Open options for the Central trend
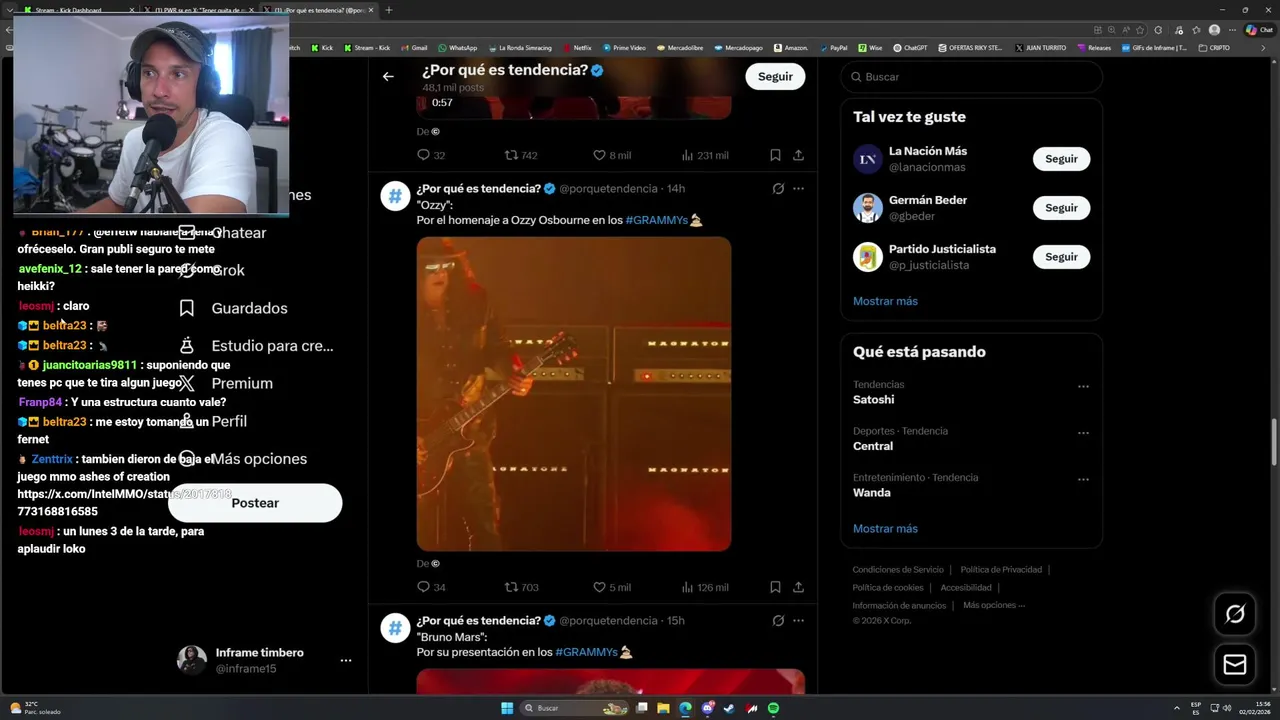 coord(1083,433)
